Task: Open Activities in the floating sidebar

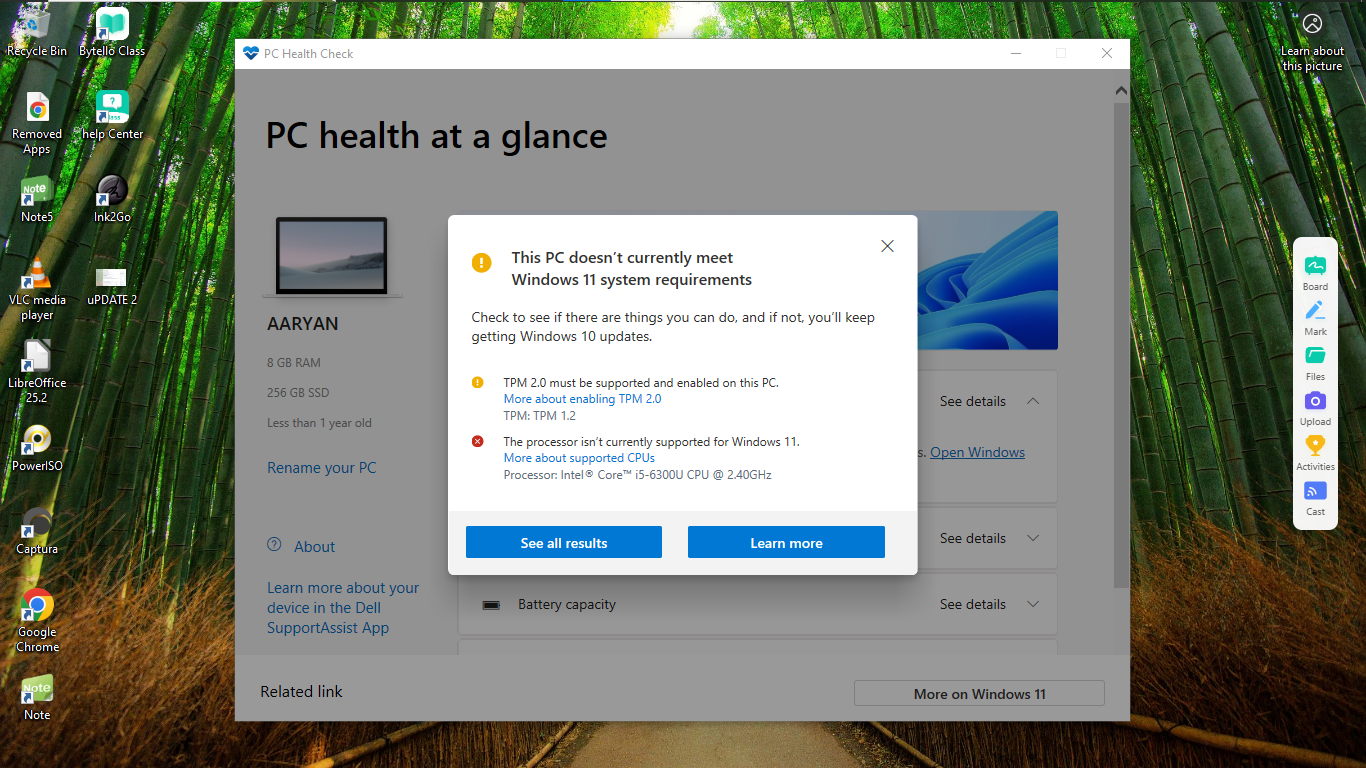Action: click(1315, 453)
